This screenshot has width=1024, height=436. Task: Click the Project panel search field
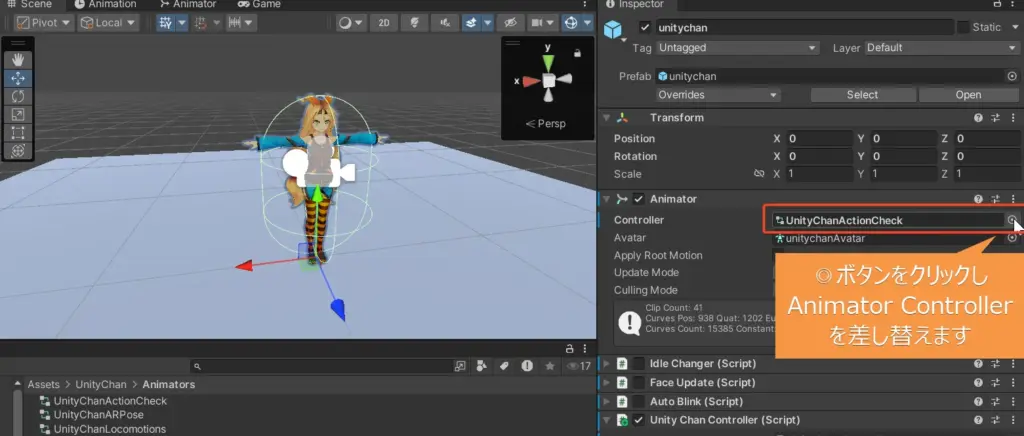[321, 367]
